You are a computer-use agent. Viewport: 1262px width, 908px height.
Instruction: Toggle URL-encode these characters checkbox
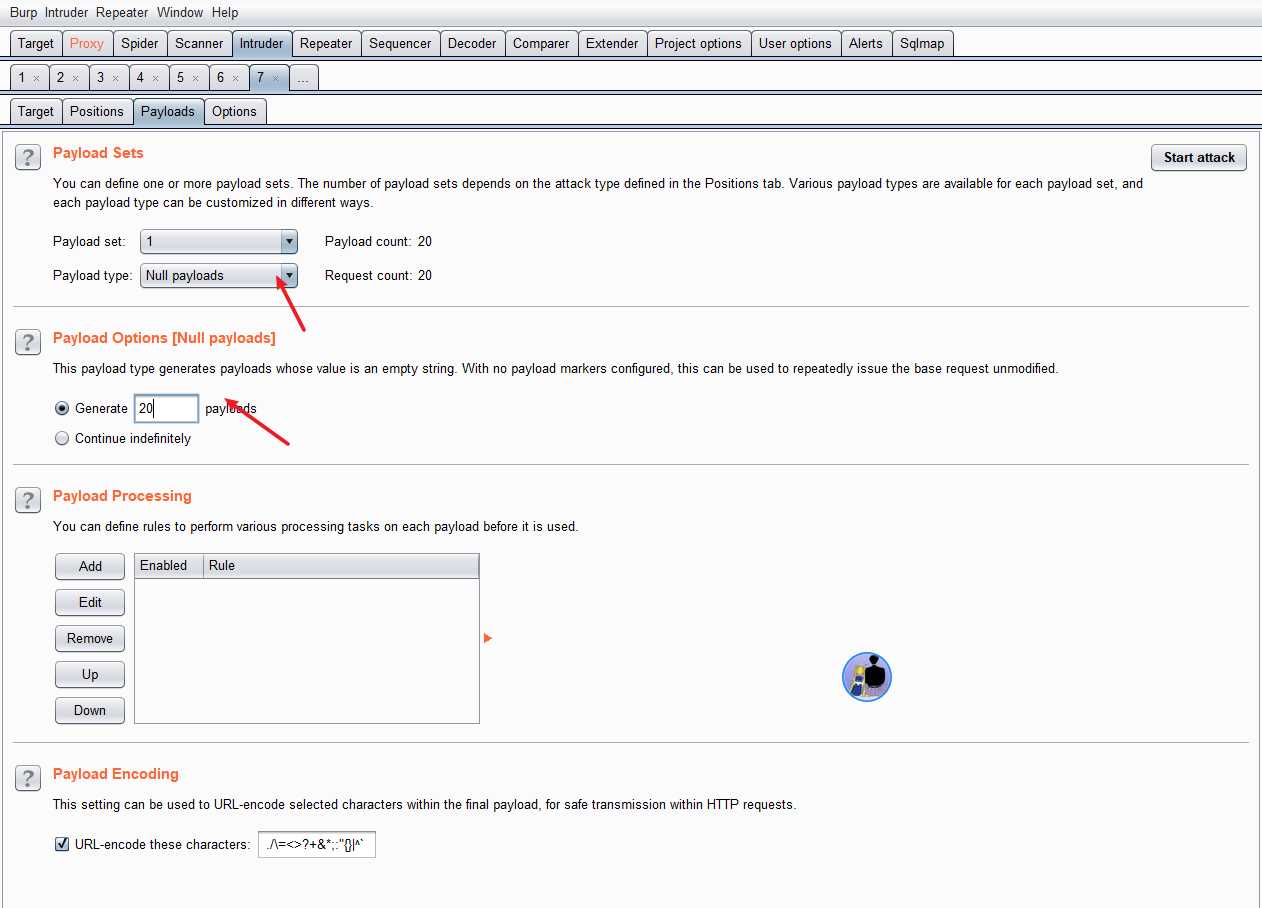pyautogui.click(x=62, y=844)
